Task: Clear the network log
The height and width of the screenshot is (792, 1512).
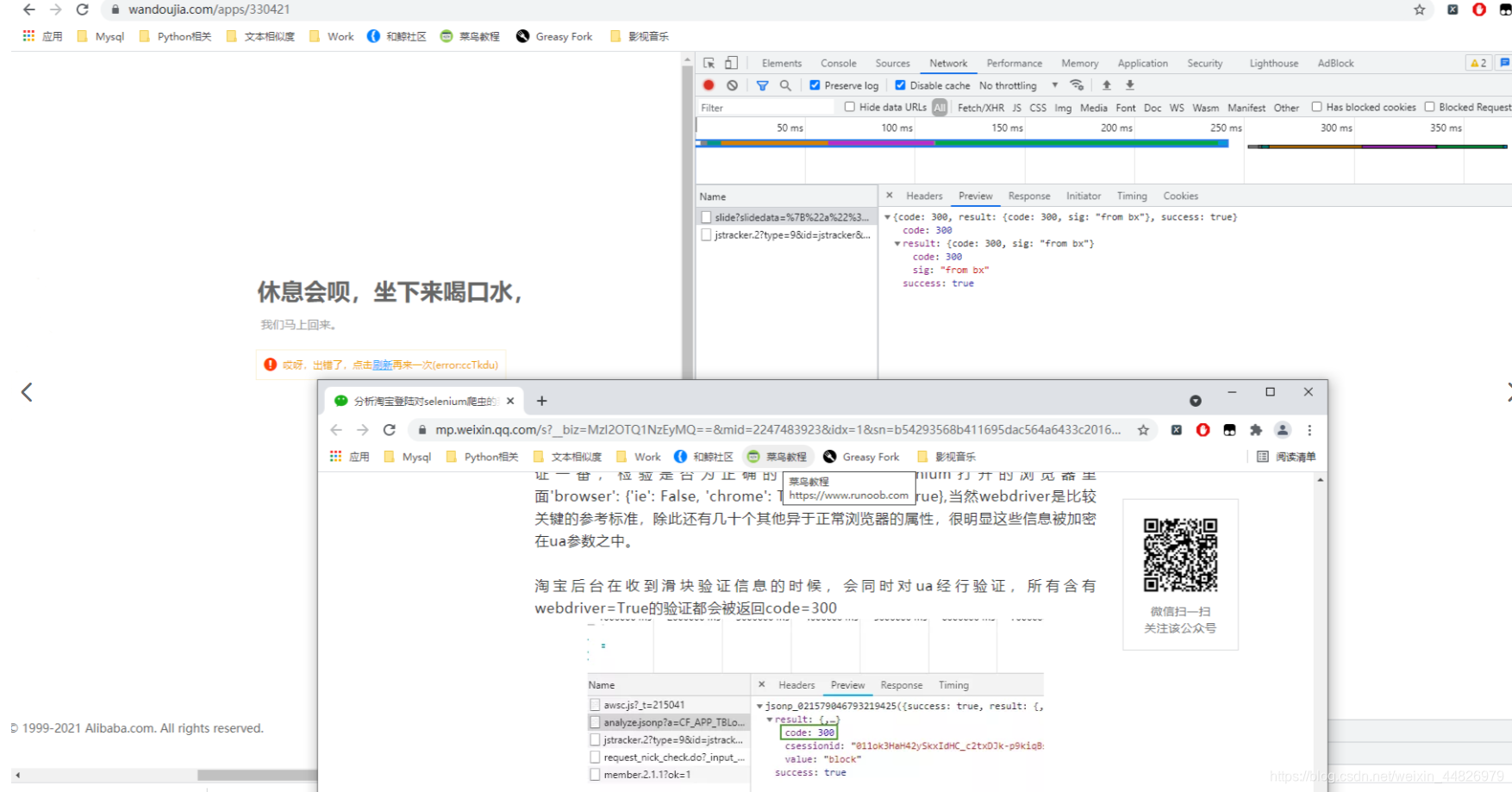Action: [732, 85]
